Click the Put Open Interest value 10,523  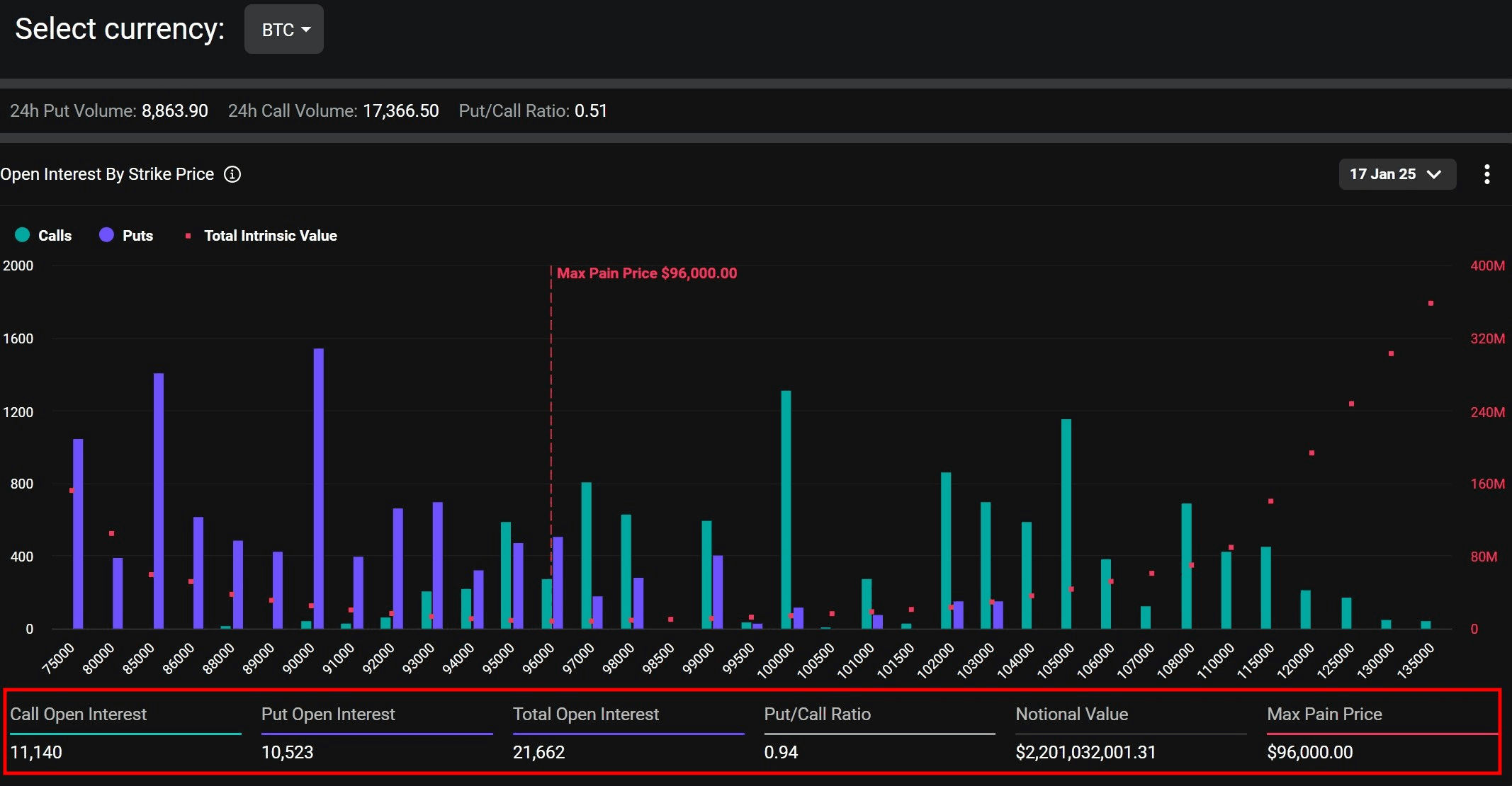(x=288, y=752)
